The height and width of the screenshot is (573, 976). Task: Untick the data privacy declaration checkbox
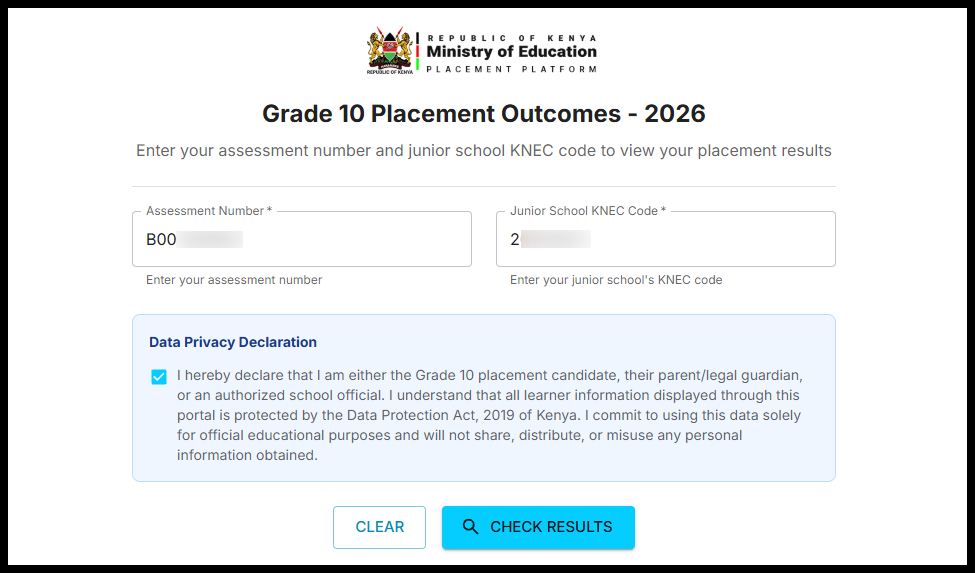coord(159,377)
